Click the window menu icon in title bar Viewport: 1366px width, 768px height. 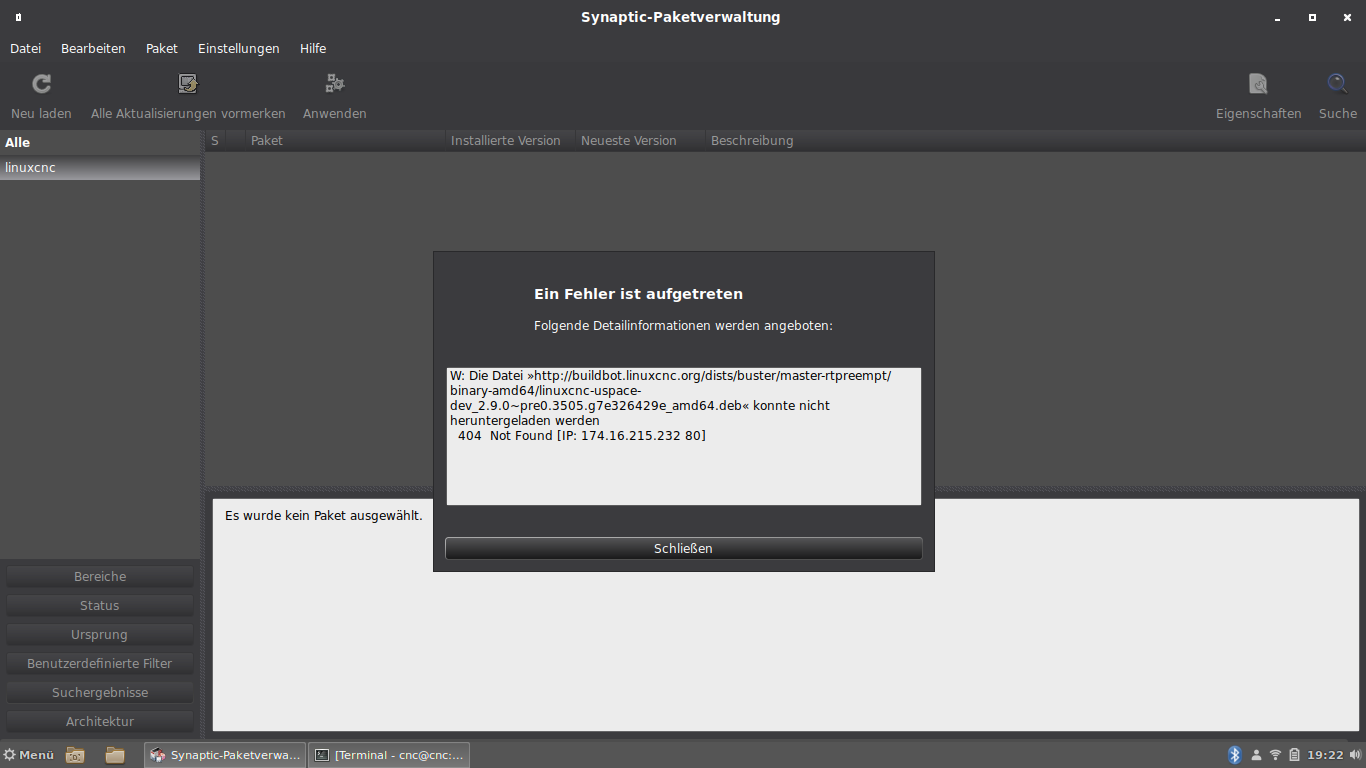[x=18, y=17]
